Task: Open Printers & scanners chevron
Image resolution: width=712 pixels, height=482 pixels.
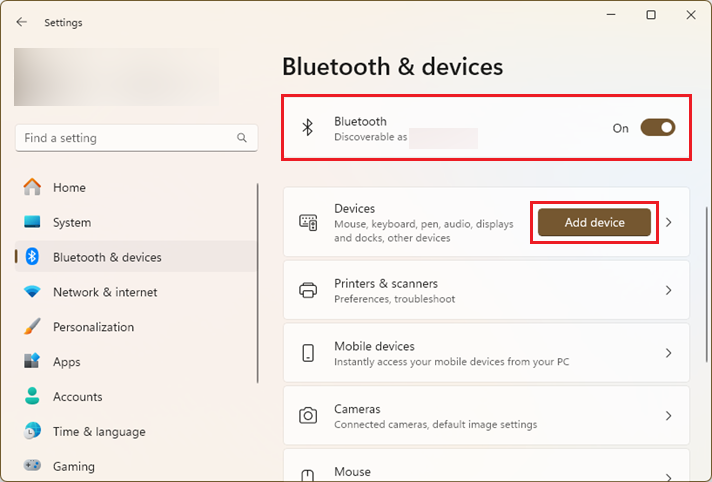Action: coord(668,290)
